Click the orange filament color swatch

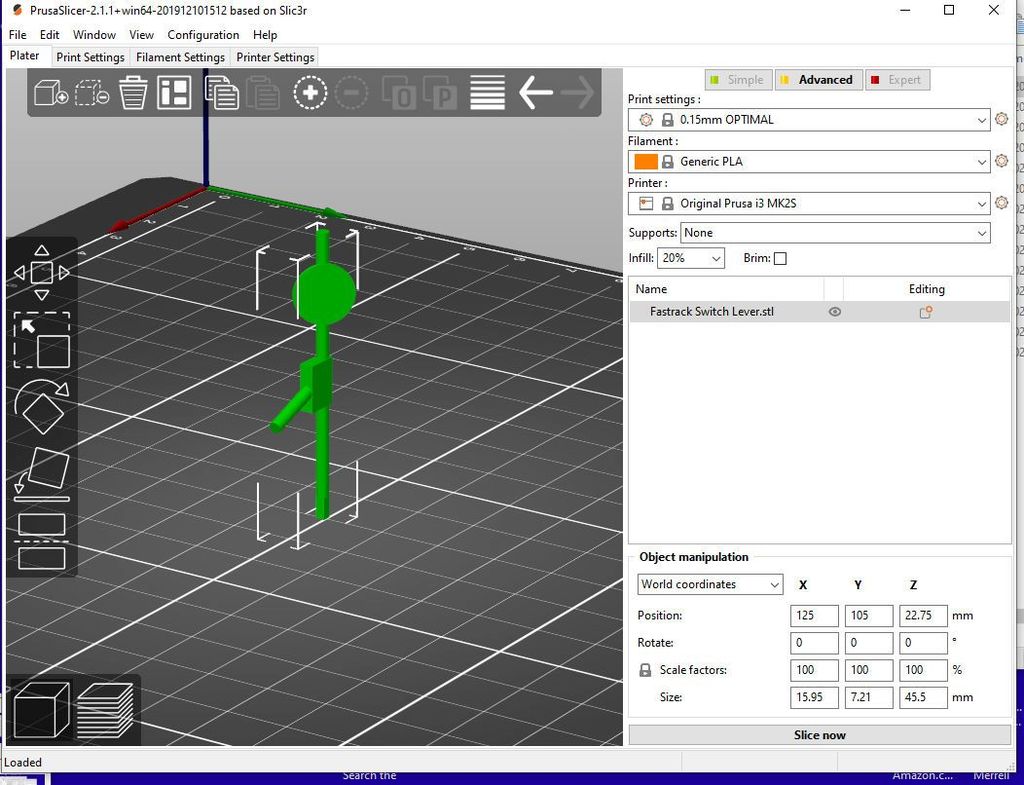[x=646, y=162]
